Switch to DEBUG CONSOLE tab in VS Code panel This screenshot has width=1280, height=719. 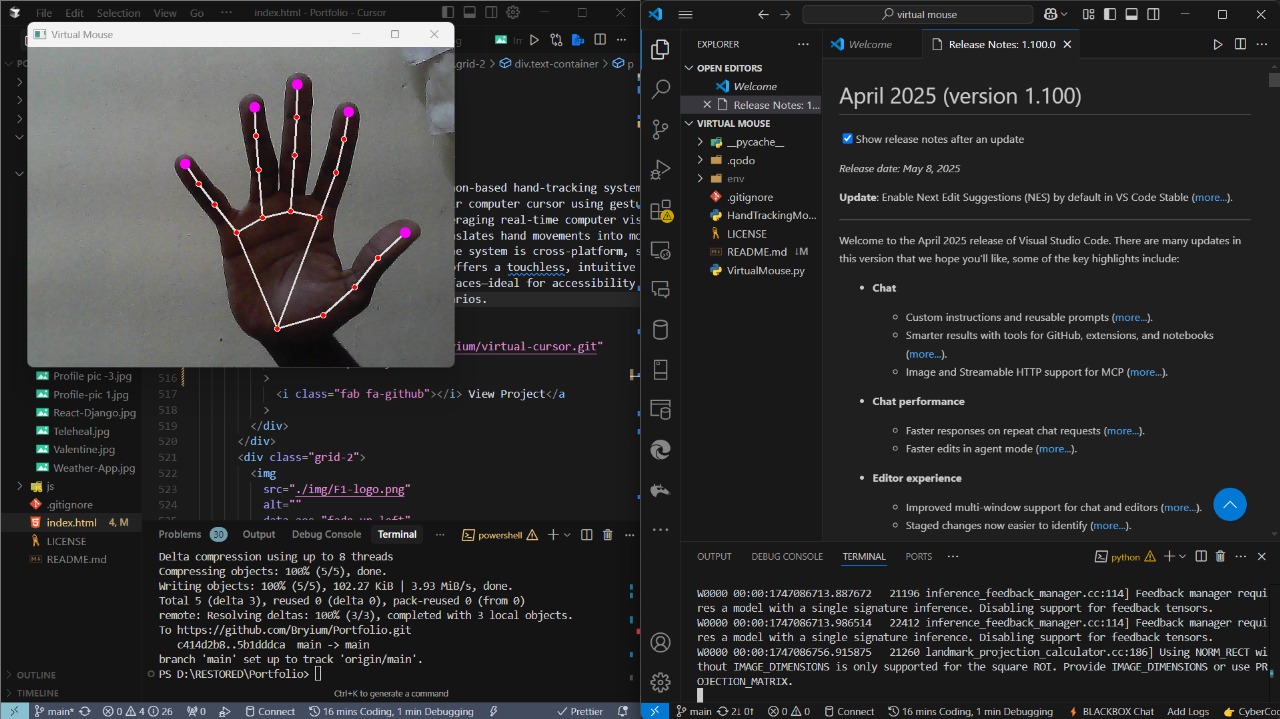(787, 557)
